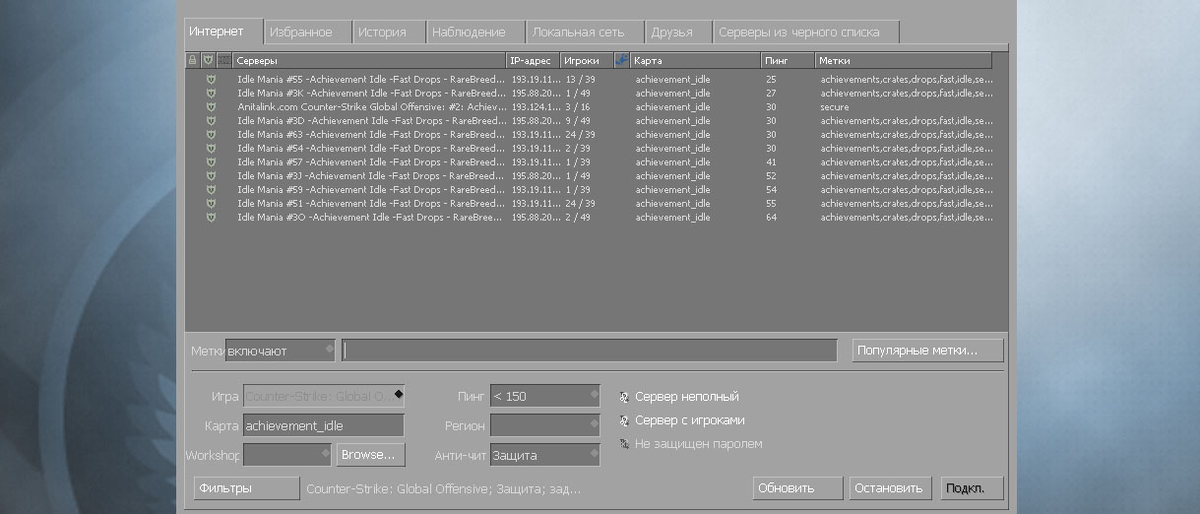Sort servers by the password lock column icon
This screenshot has width=1200, height=514.
(x=193, y=61)
